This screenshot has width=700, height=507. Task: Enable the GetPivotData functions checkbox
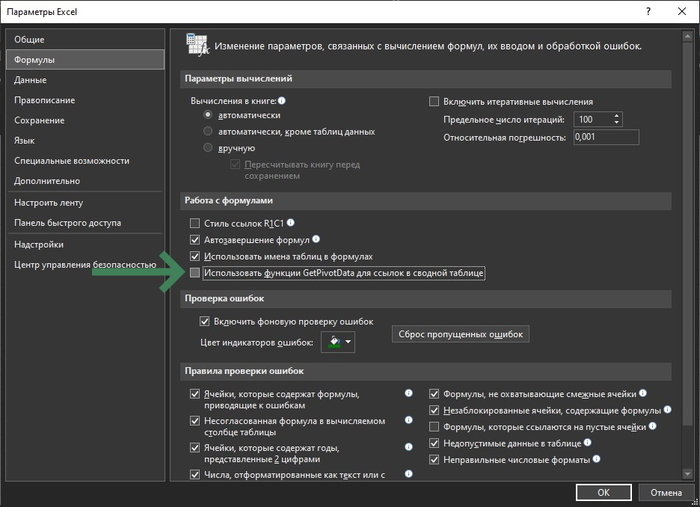195,273
